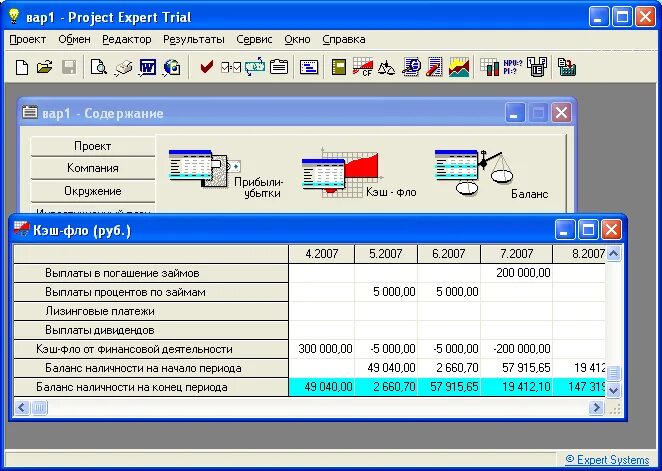662x471 pixels.
Task: Open the CF cash-flow toolbar icon
Action: [x=363, y=67]
